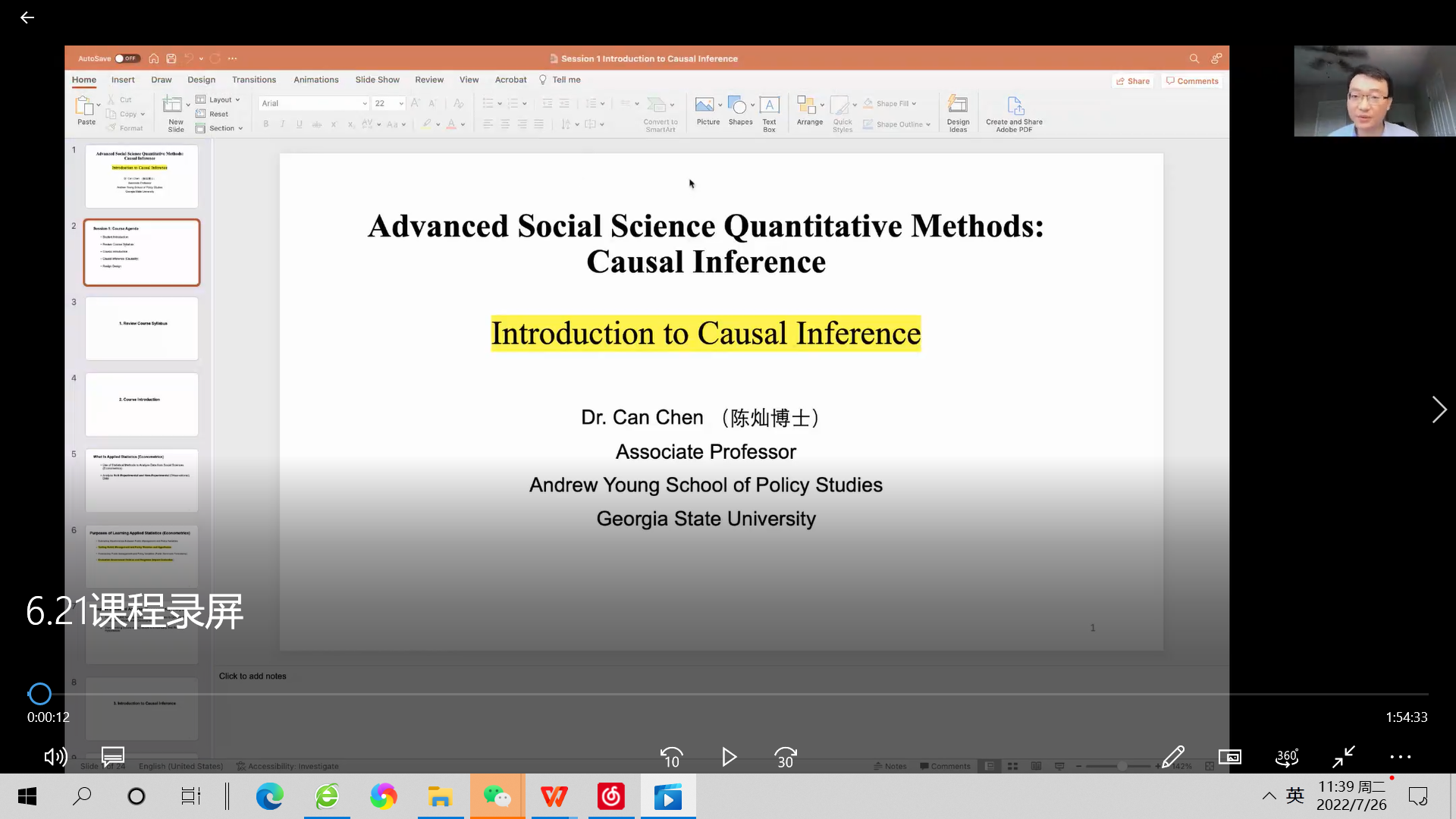
Task: Open the WPS Office taskbar icon
Action: [554, 796]
